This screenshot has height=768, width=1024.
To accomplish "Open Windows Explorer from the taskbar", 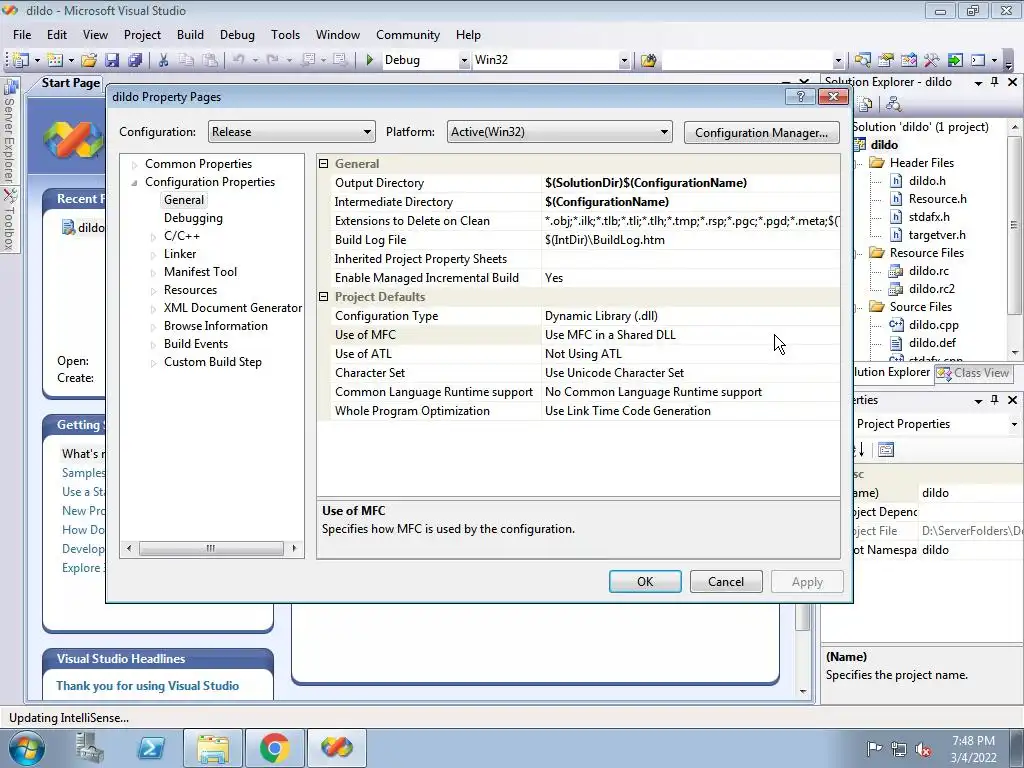I will tap(213, 748).
